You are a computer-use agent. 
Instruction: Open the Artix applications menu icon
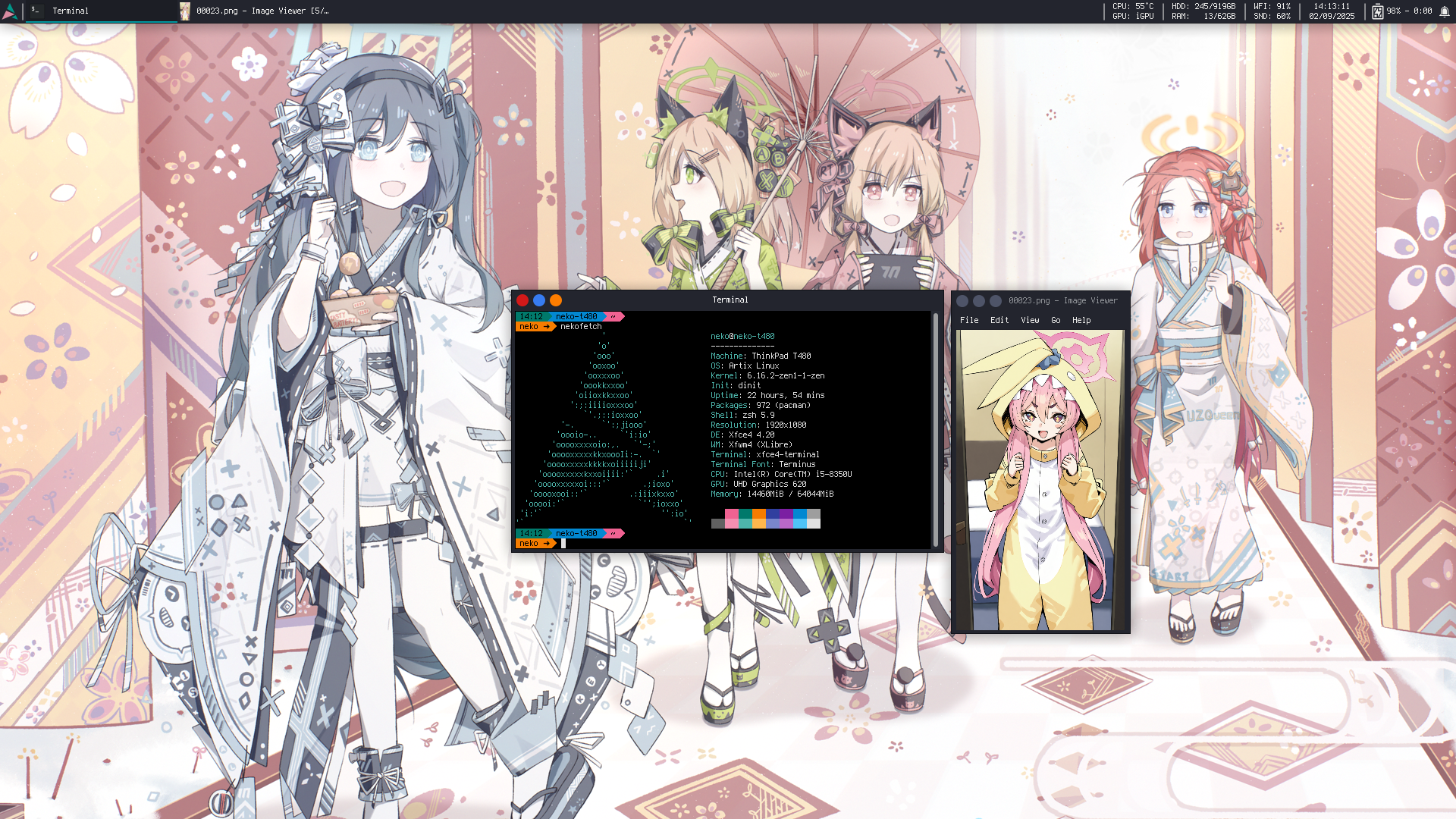pos(10,11)
